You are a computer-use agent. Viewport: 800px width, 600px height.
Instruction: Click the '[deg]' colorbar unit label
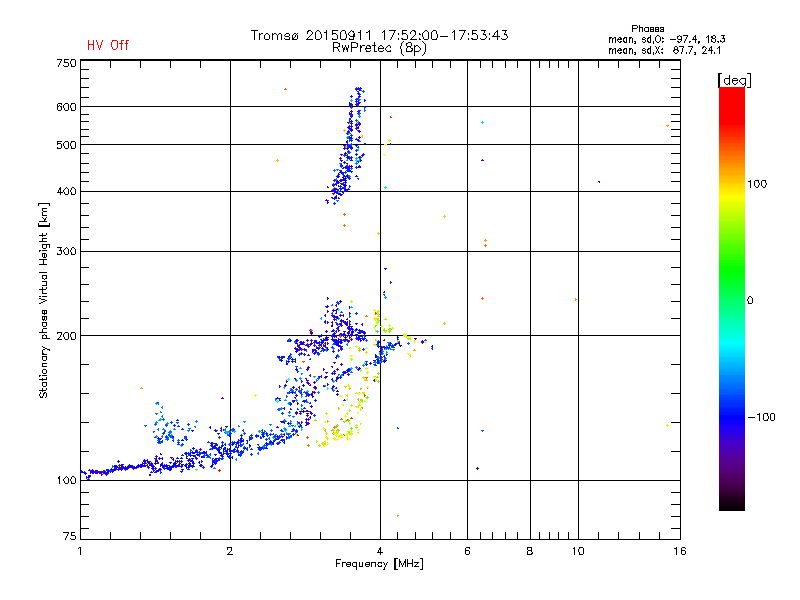coord(734,80)
